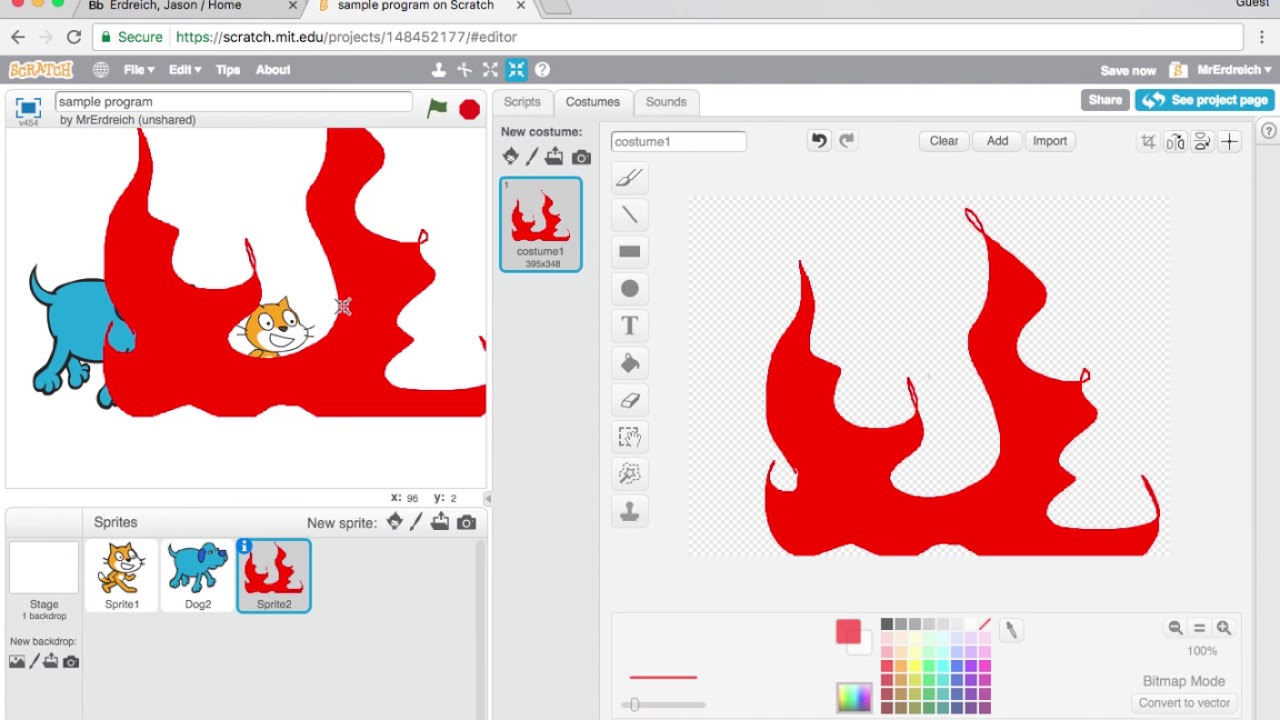Zoom in the paint canvas

pyautogui.click(x=1223, y=628)
